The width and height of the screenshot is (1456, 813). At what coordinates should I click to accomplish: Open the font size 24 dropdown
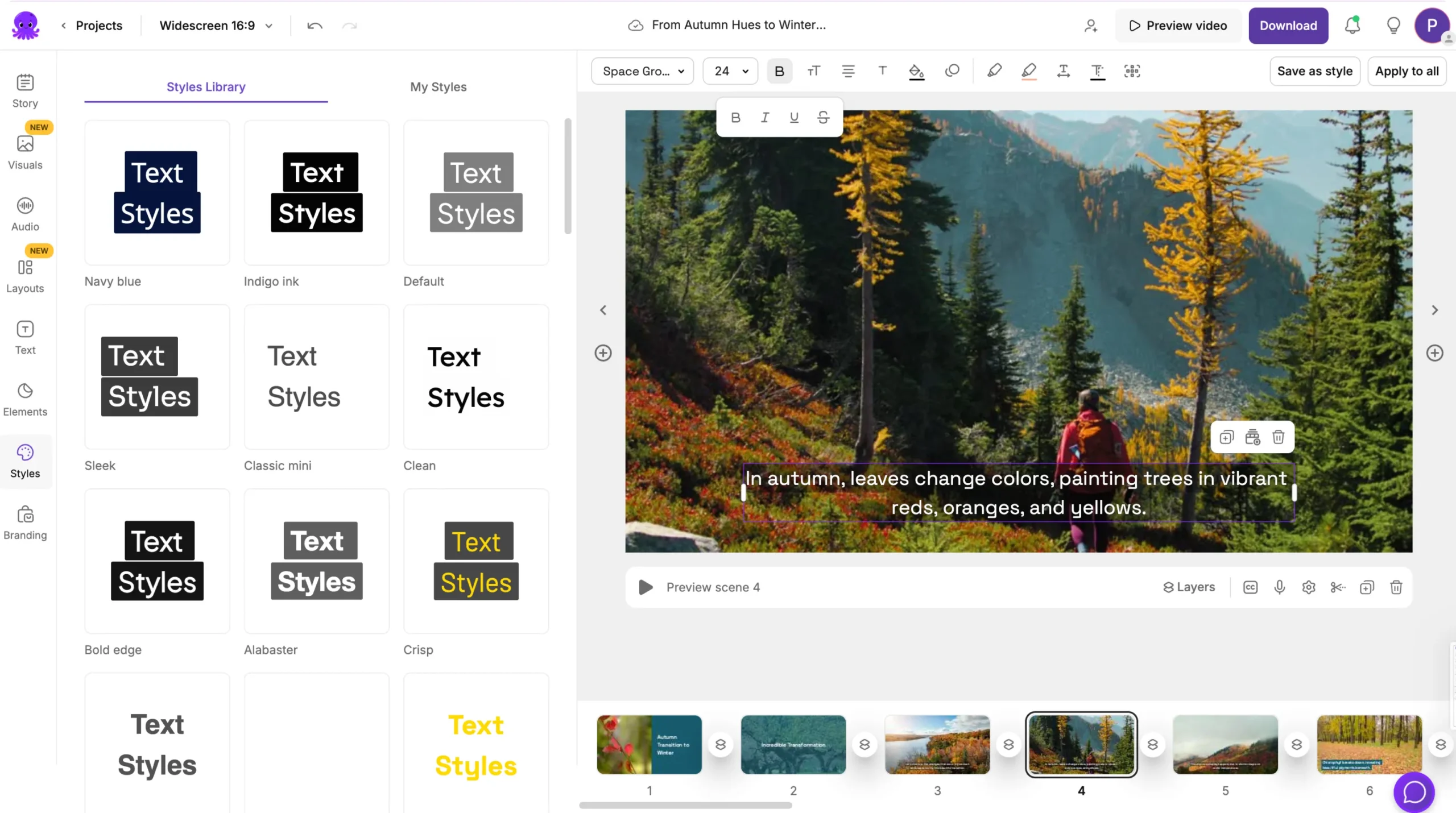(730, 71)
